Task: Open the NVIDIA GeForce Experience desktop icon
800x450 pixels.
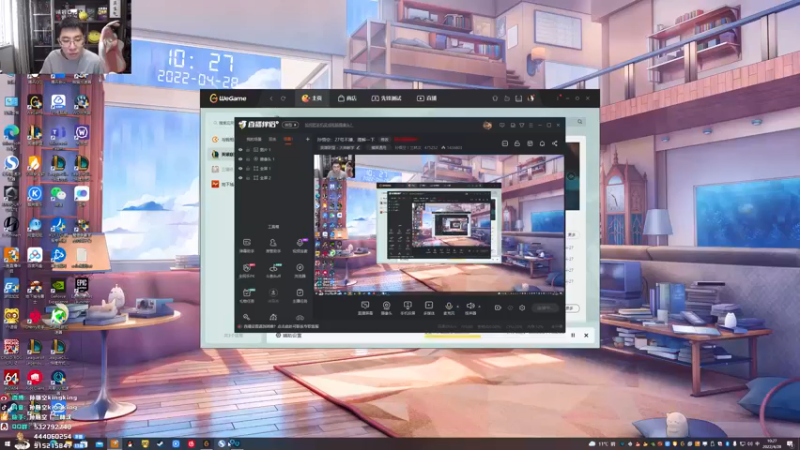Action: tap(58, 289)
